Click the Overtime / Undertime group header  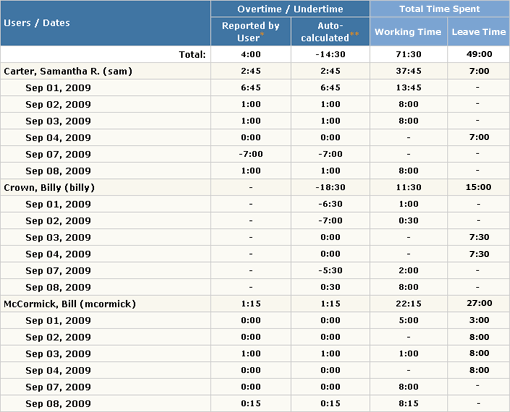point(290,9)
